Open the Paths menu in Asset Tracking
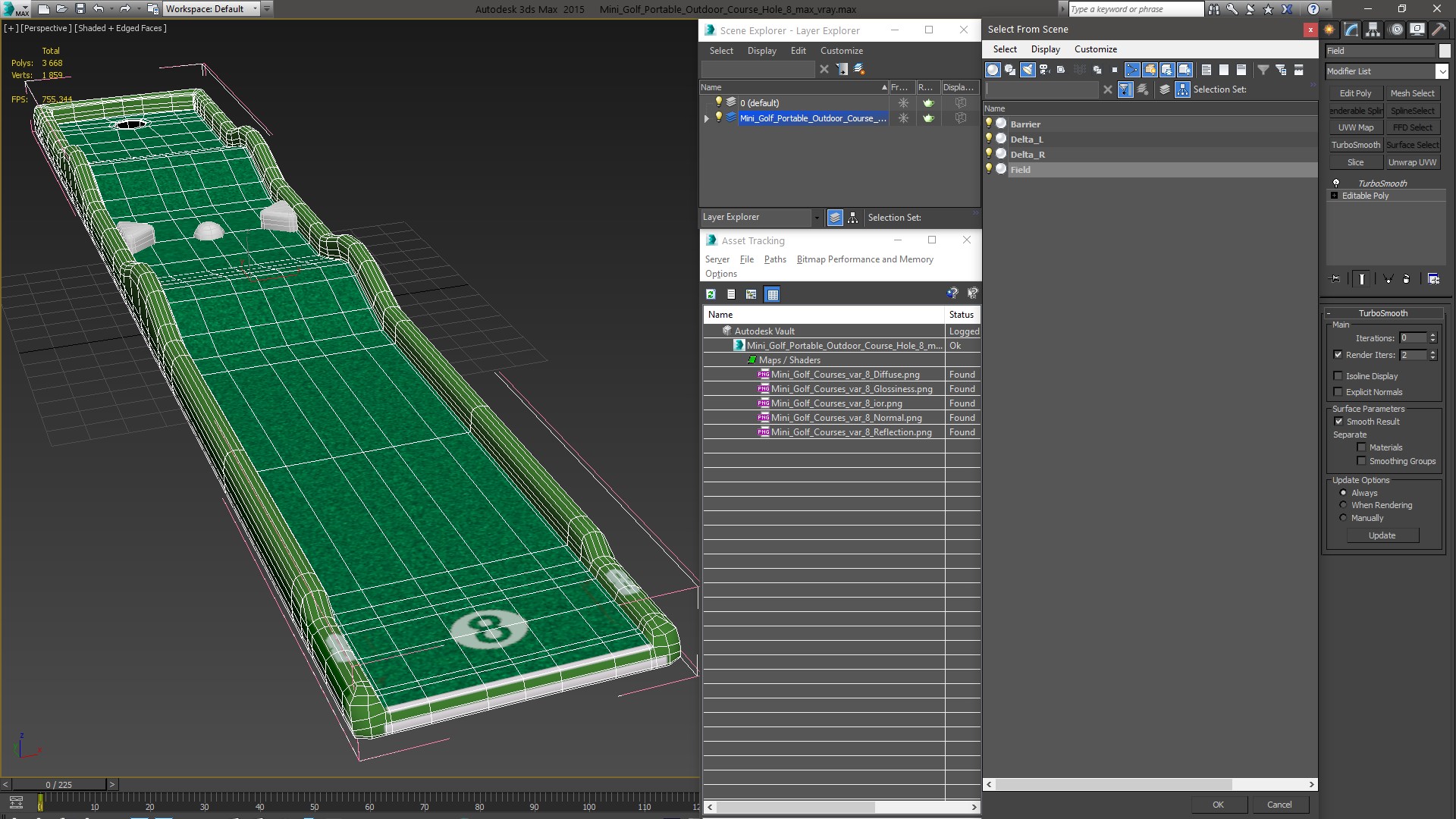The width and height of the screenshot is (1456, 819). (x=774, y=259)
